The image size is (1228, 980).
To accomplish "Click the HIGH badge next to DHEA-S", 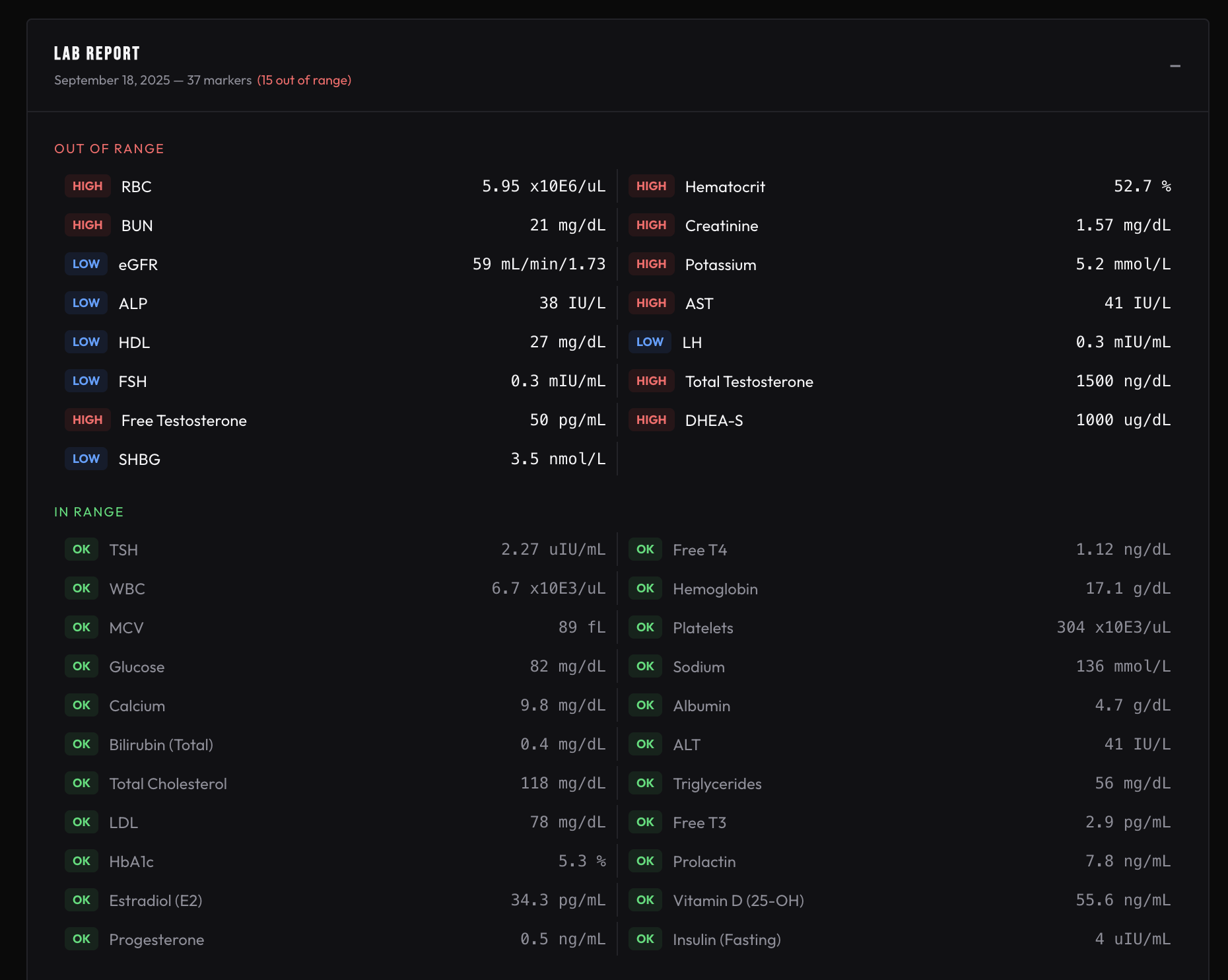I will pyautogui.click(x=652, y=420).
